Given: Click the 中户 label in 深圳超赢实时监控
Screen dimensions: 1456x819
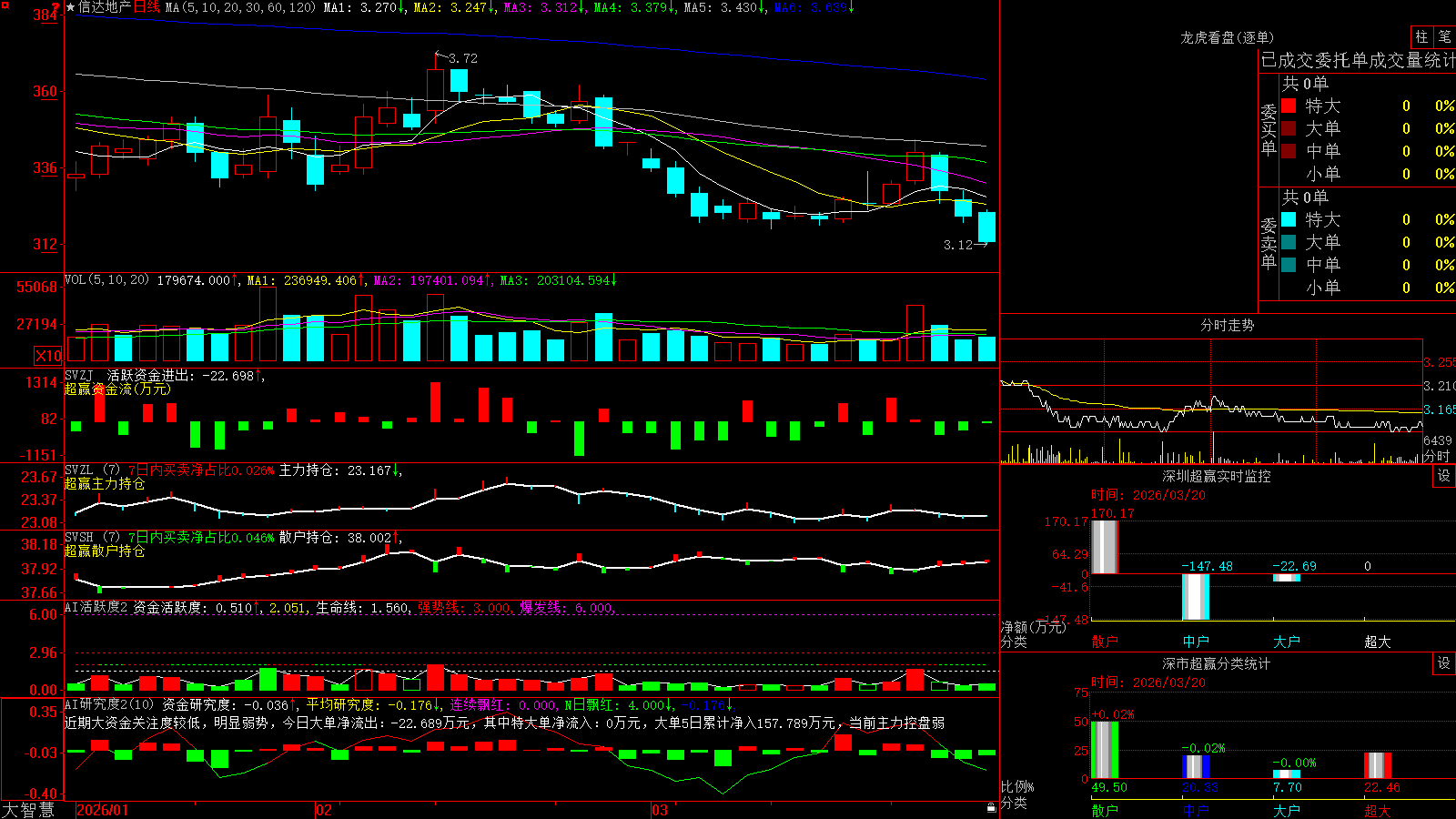Looking at the screenshot, I should 1196,642.
